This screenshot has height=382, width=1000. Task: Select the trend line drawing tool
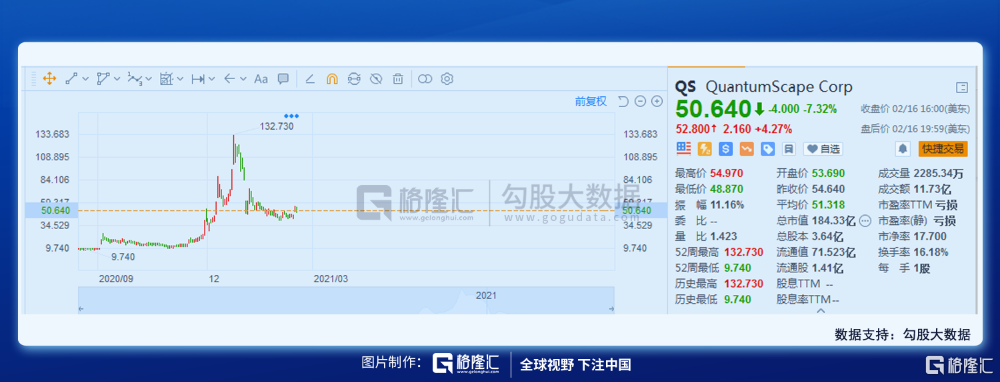tap(71, 79)
